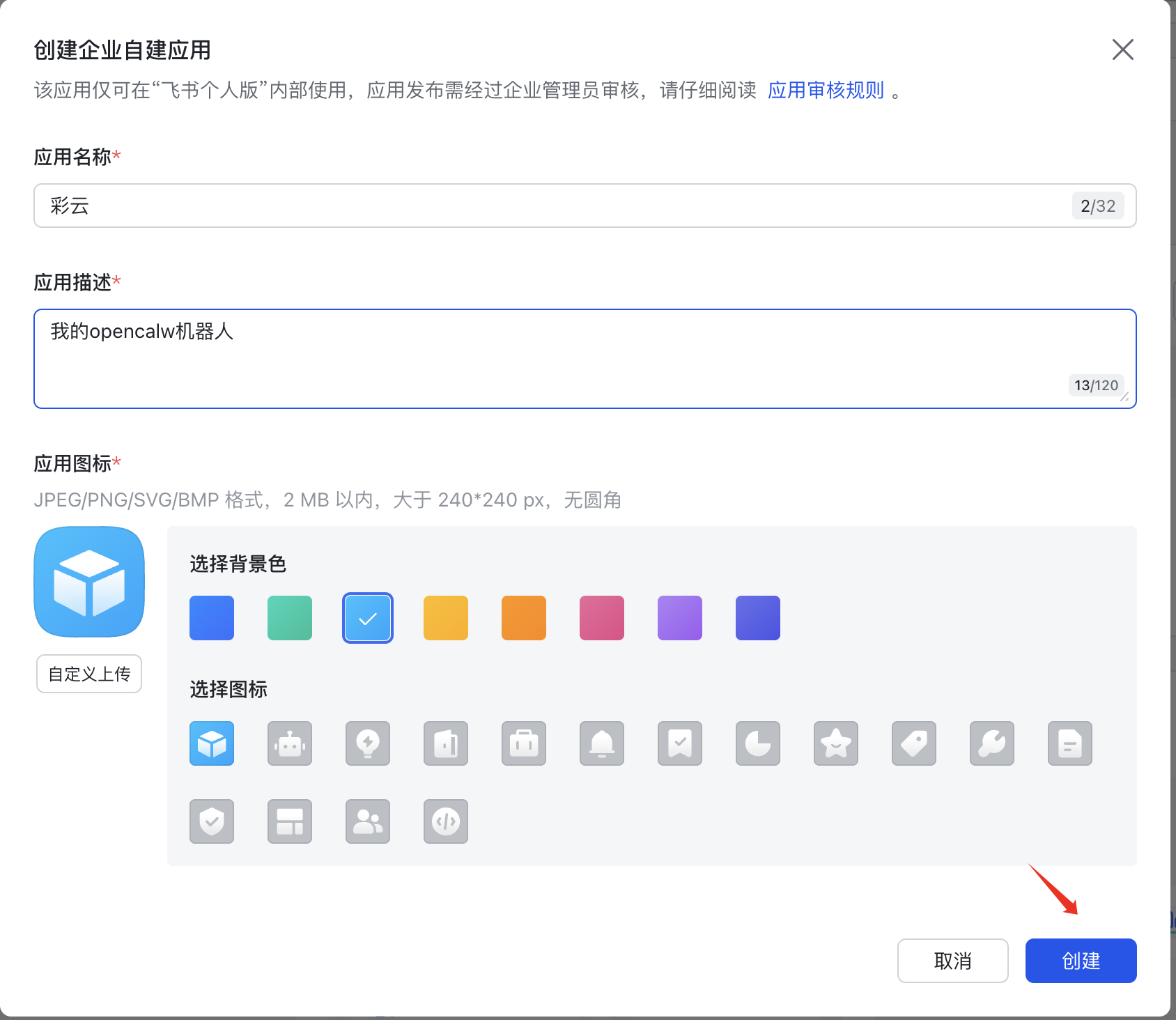
Task: Select the briefcase icon
Action: click(x=523, y=743)
